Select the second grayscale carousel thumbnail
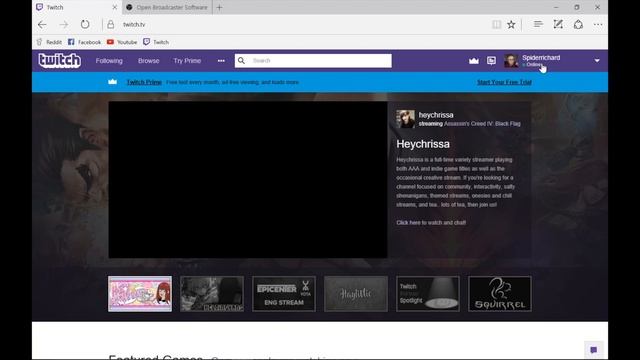This screenshot has width=640, height=360. (212, 294)
